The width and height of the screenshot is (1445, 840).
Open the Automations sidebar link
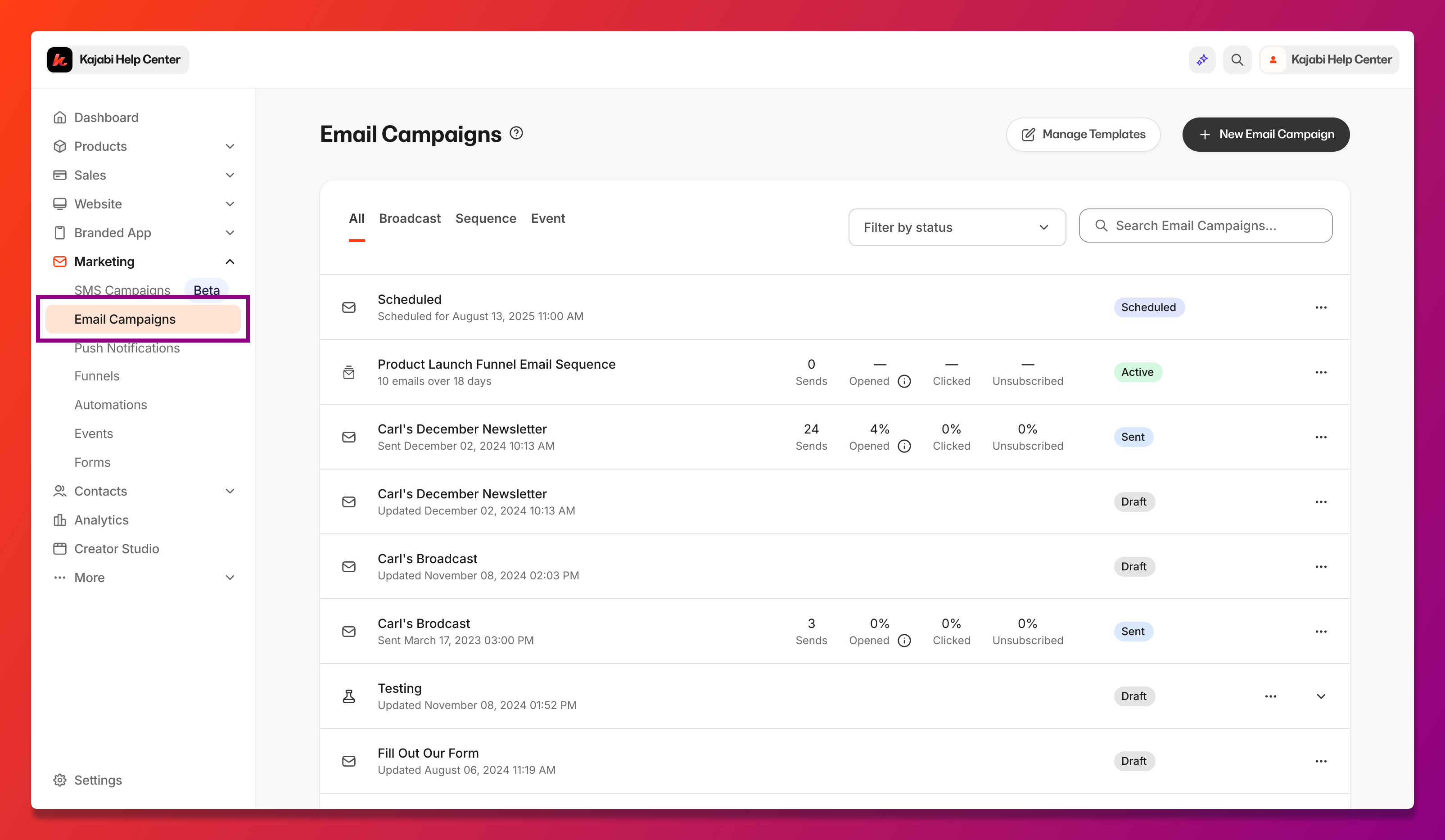point(111,405)
